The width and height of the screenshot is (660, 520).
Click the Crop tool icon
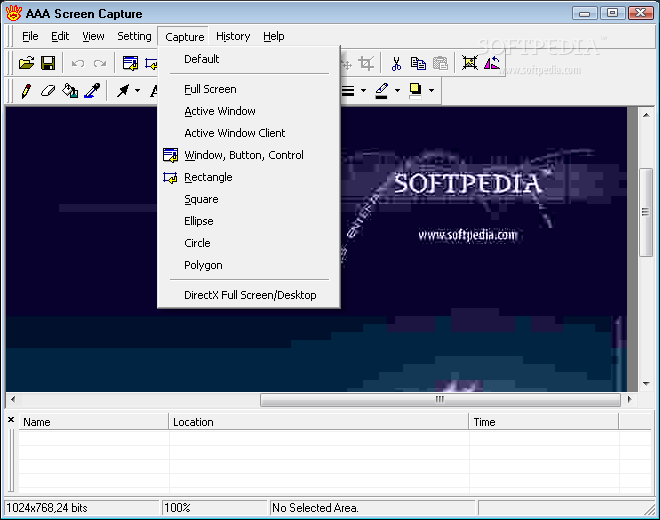point(366,64)
